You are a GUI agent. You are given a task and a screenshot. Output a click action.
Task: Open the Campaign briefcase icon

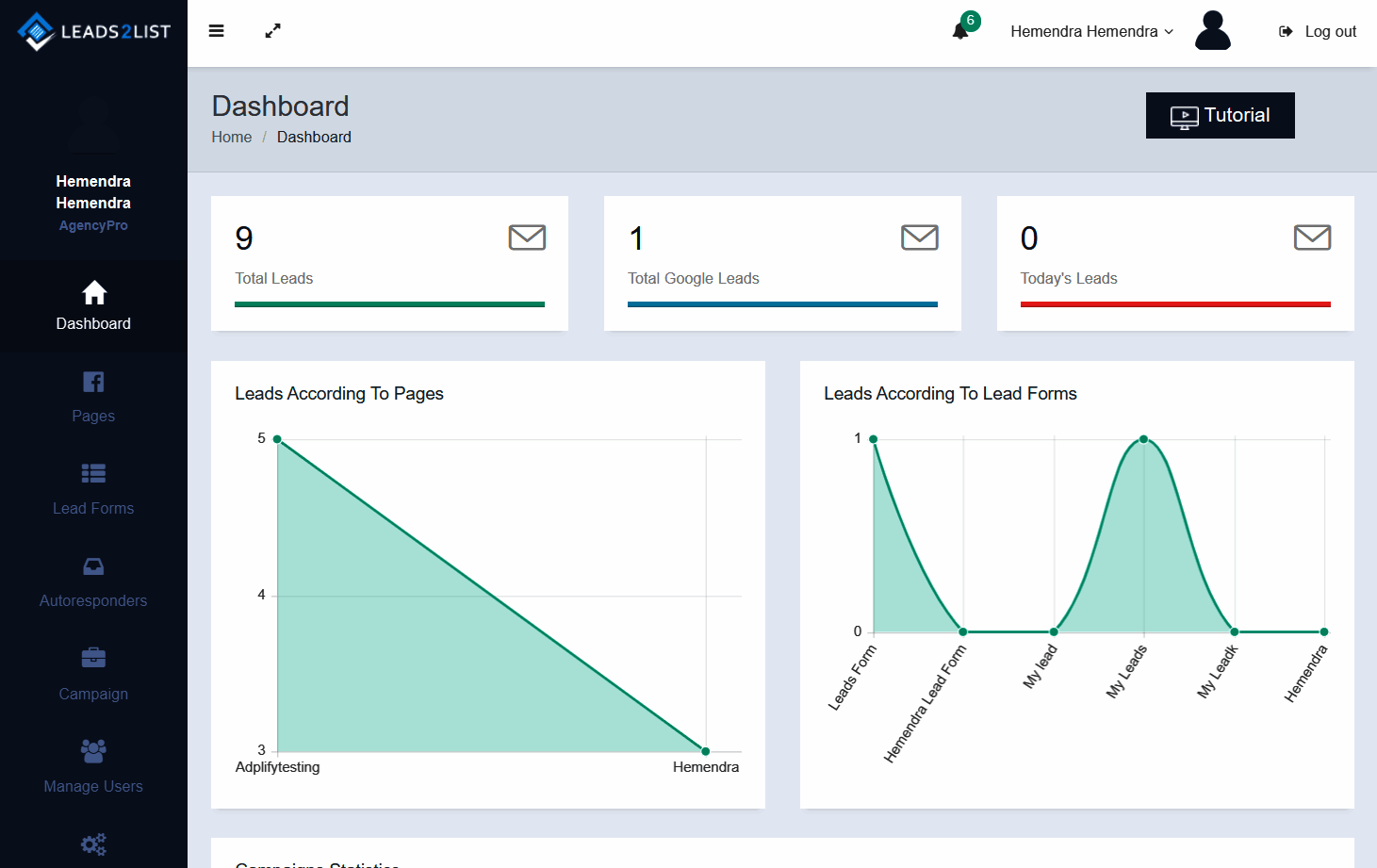click(93, 658)
